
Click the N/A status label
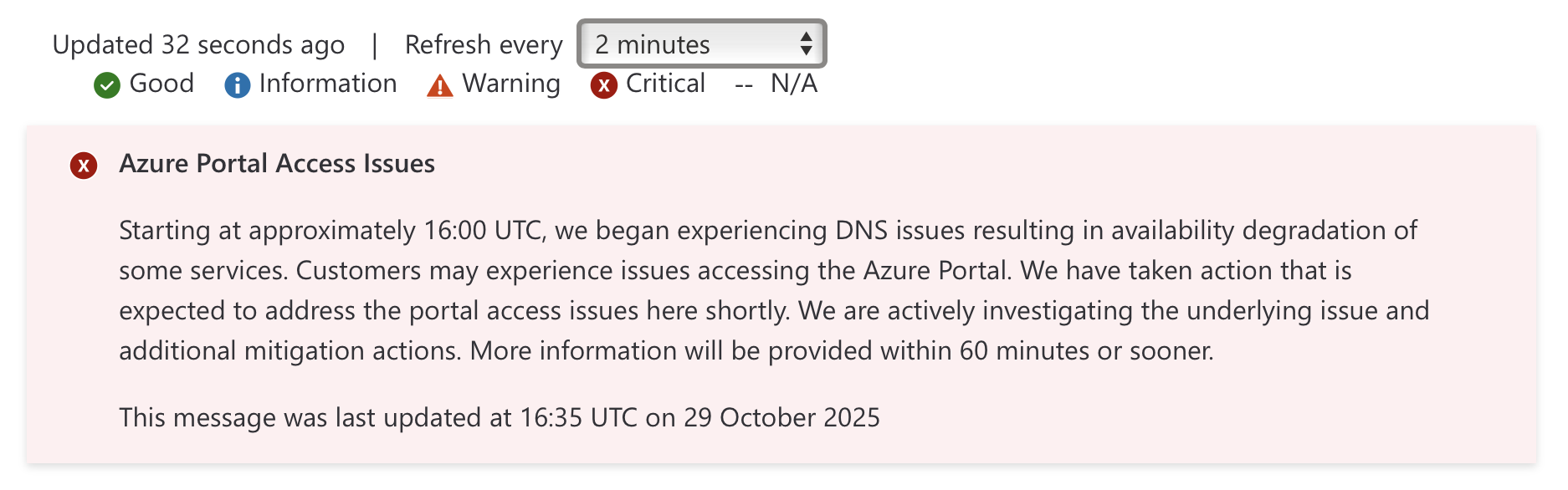[x=794, y=84]
